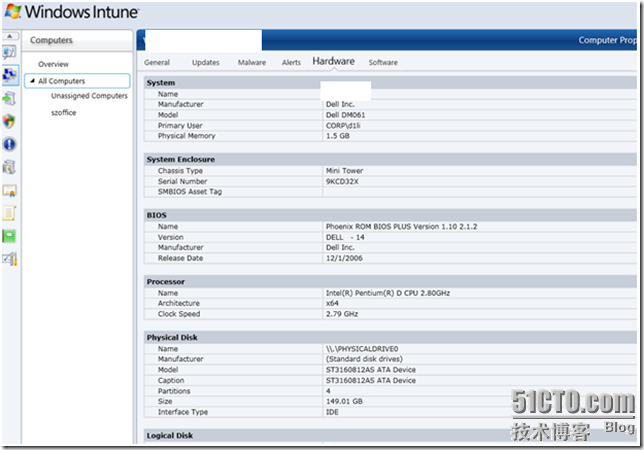Select the Computers workspace icon
This screenshot has height=450, width=644.
pos(9,75)
